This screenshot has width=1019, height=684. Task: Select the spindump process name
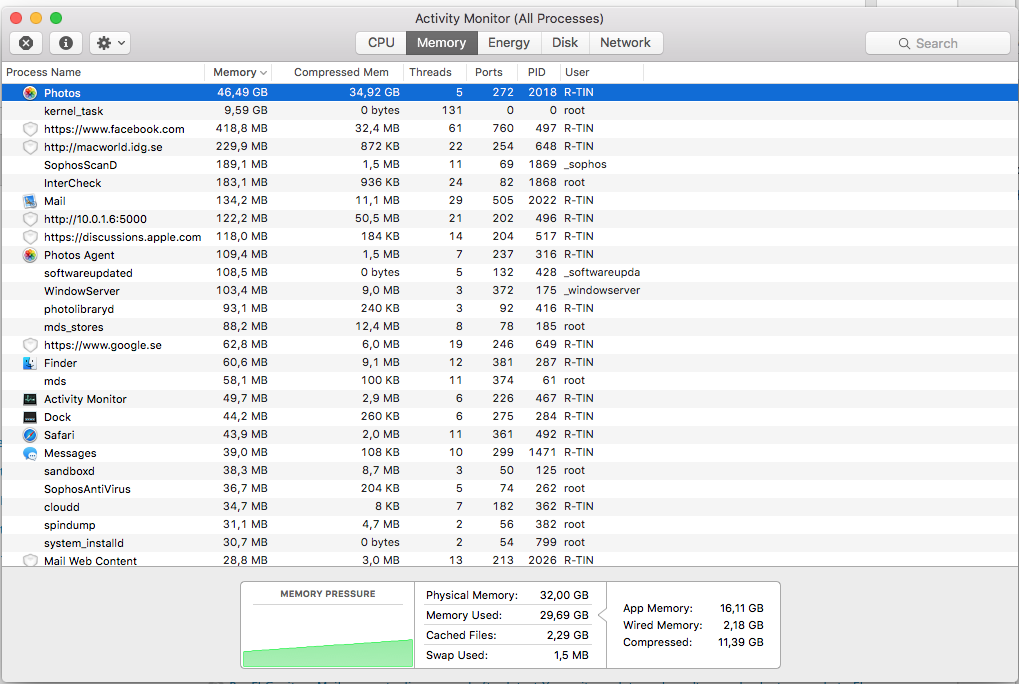point(70,525)
